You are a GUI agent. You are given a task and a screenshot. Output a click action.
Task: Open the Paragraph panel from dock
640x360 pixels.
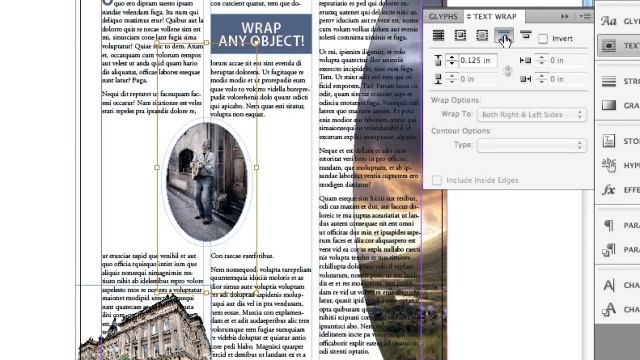[618, 225]
